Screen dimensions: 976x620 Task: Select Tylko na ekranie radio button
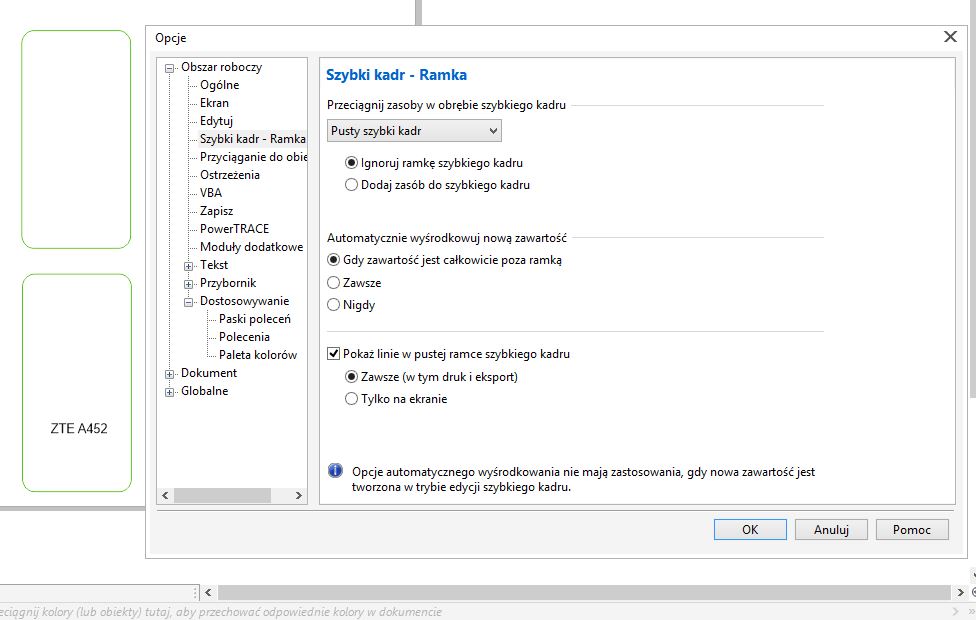pos(351,399)
